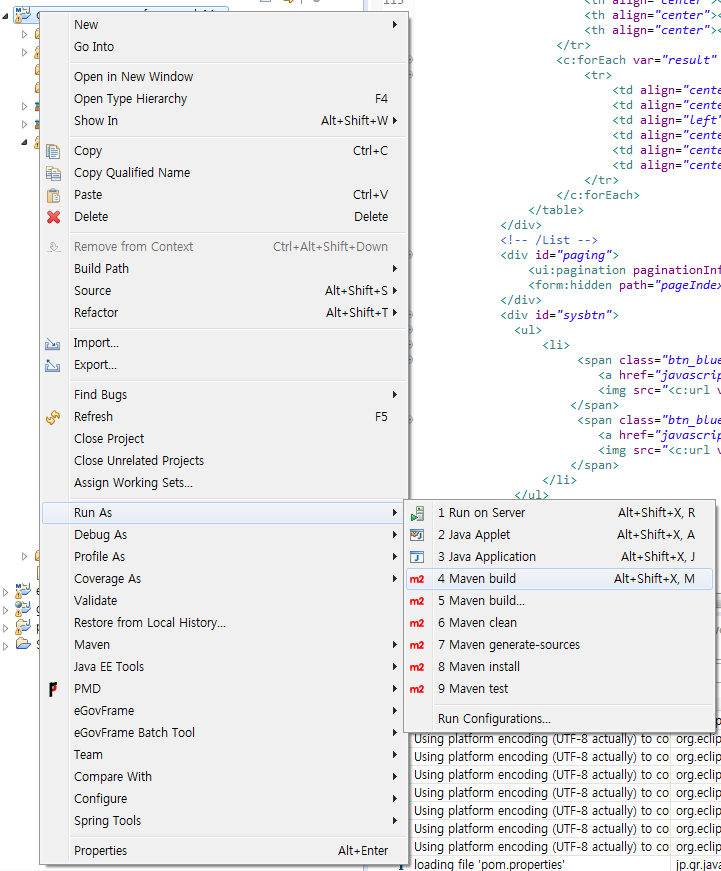
Task: Open the Configure submenu
Action: tap(224, 799)
